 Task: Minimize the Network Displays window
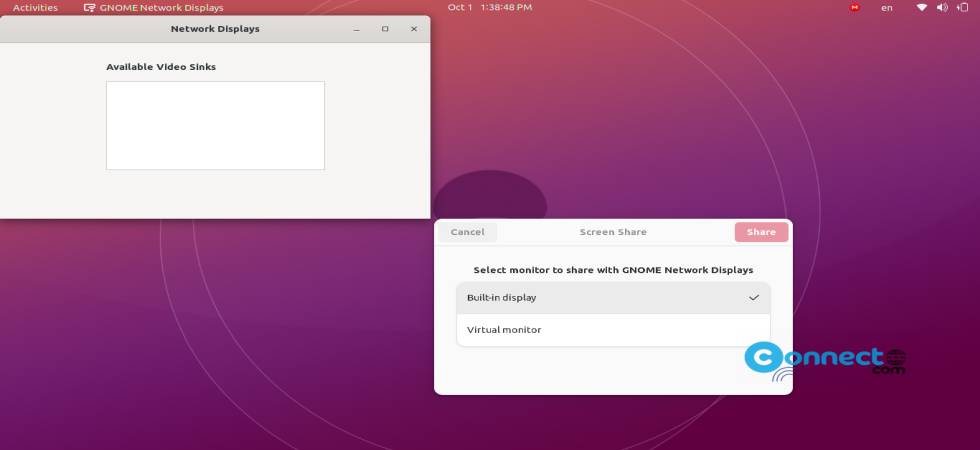point(356,29)
